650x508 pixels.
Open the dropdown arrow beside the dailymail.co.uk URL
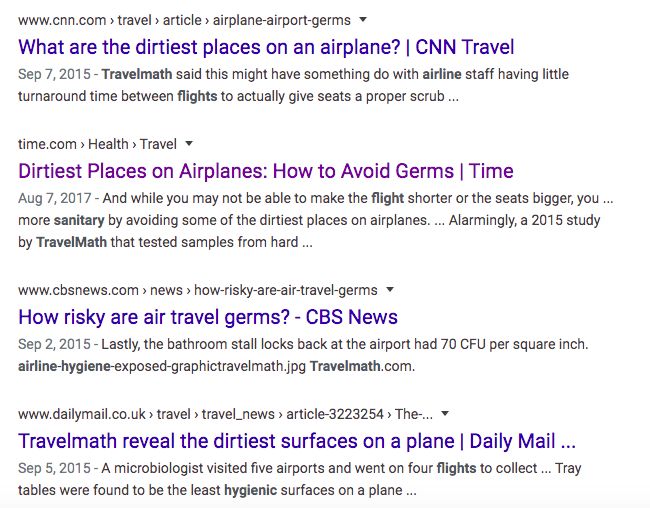(x=445, y=413)
